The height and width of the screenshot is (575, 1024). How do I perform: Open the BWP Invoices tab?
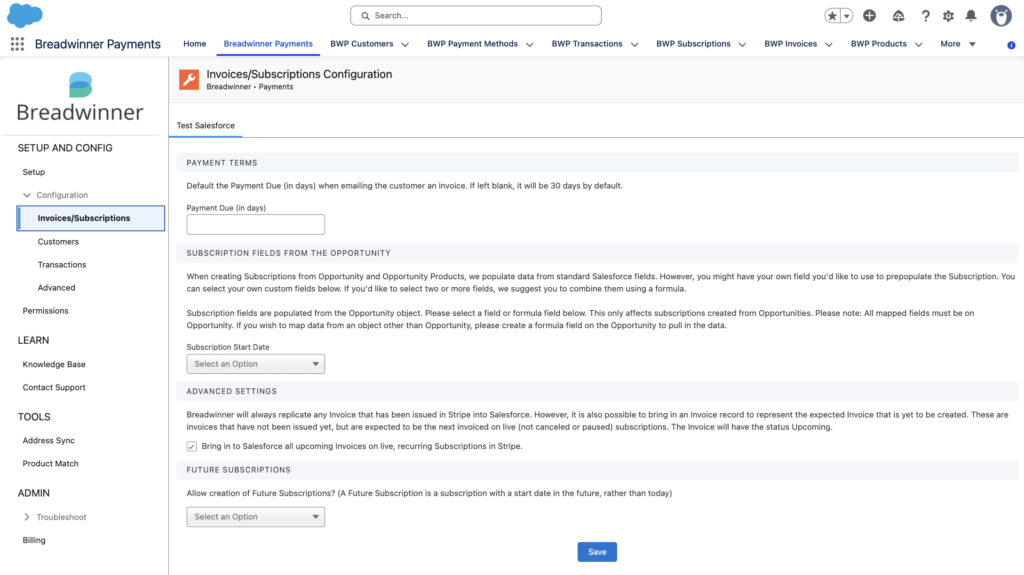coord(790,44)
